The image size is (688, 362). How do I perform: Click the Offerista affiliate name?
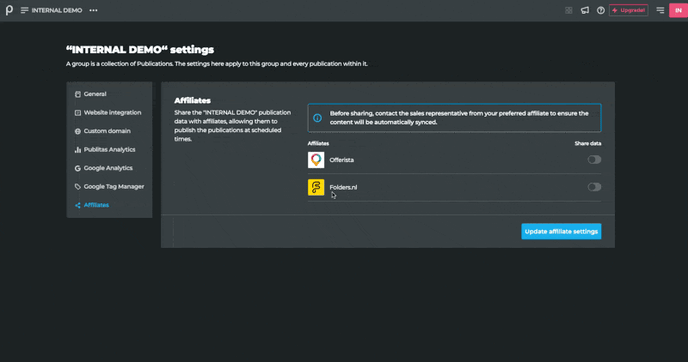(341, 160)
